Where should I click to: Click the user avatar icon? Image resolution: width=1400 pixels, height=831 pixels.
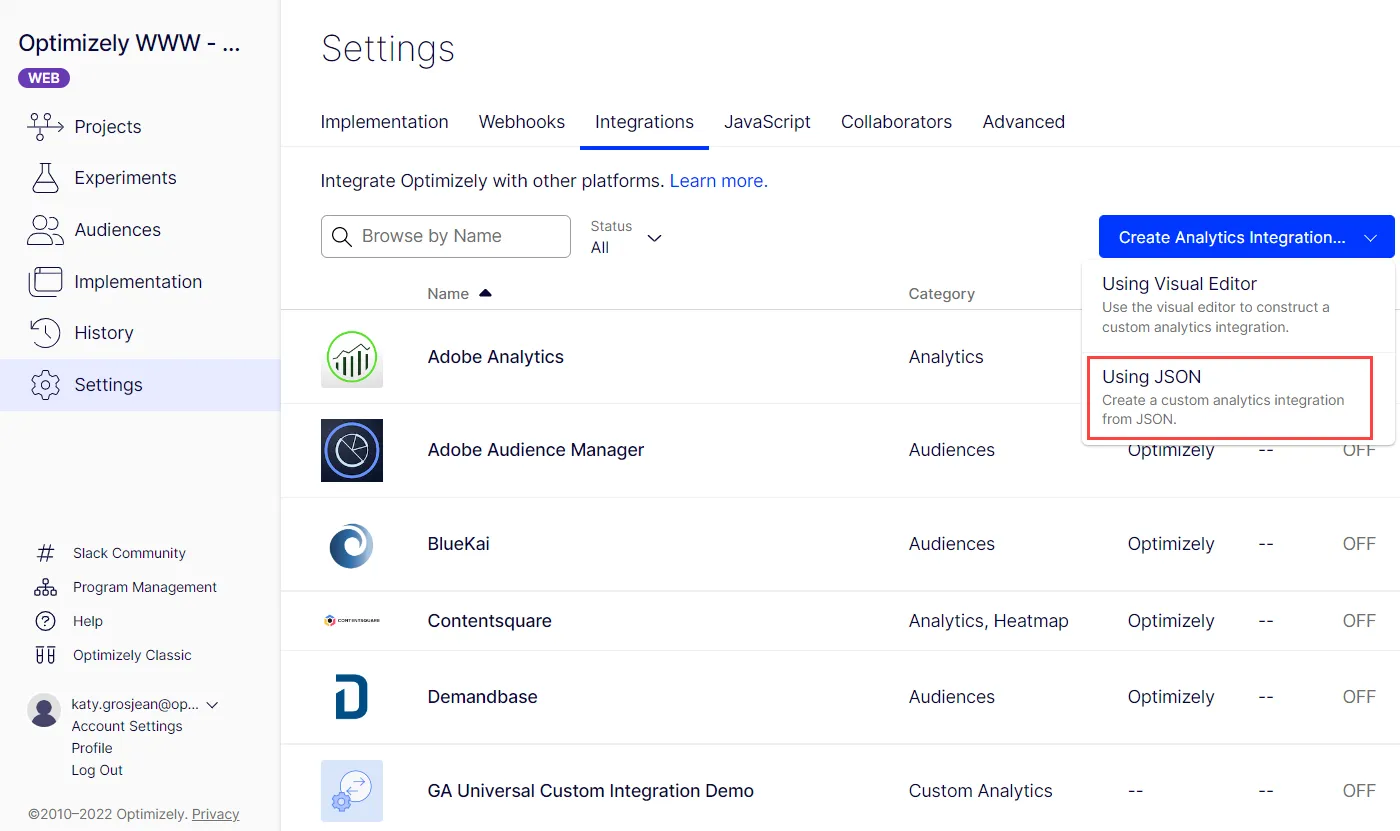tap(44, 710)
